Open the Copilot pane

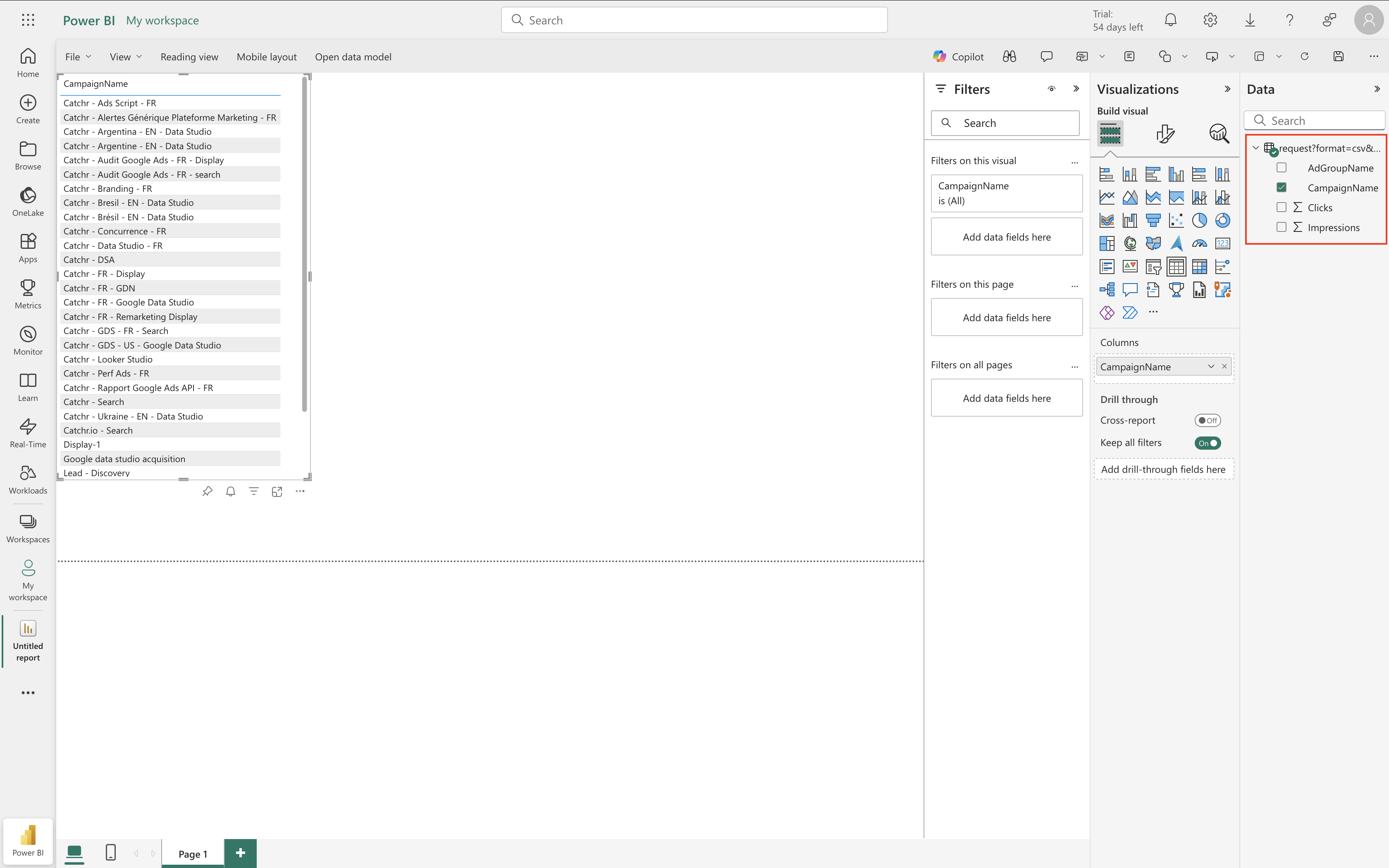[x=958, y=56]
